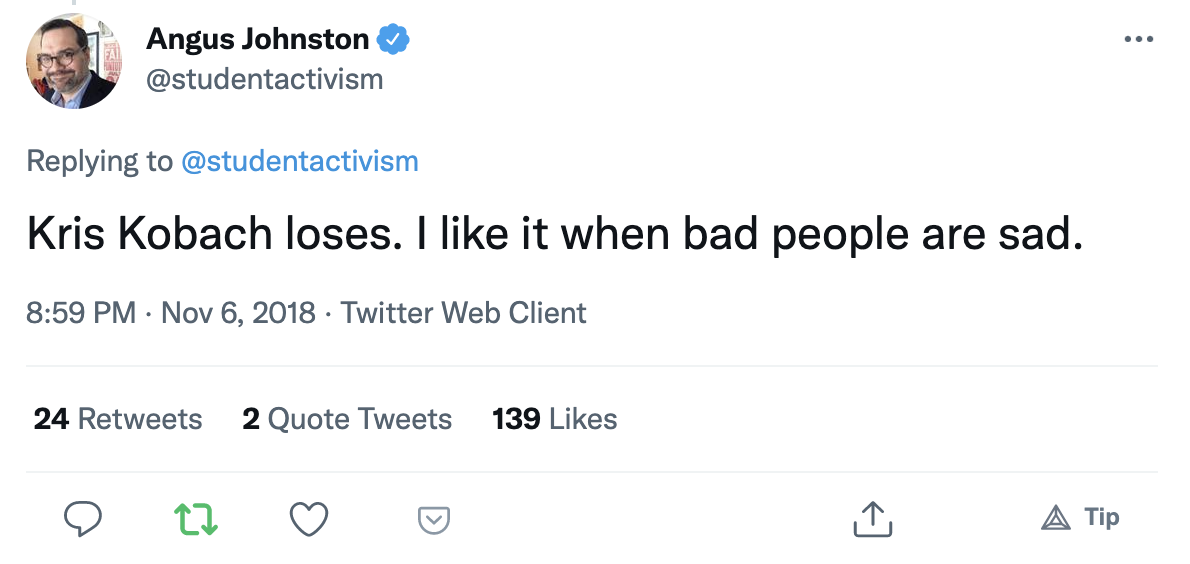1190x564 pixels.
Task: Click the Tip text label
Action: [x=1102, y=518]
